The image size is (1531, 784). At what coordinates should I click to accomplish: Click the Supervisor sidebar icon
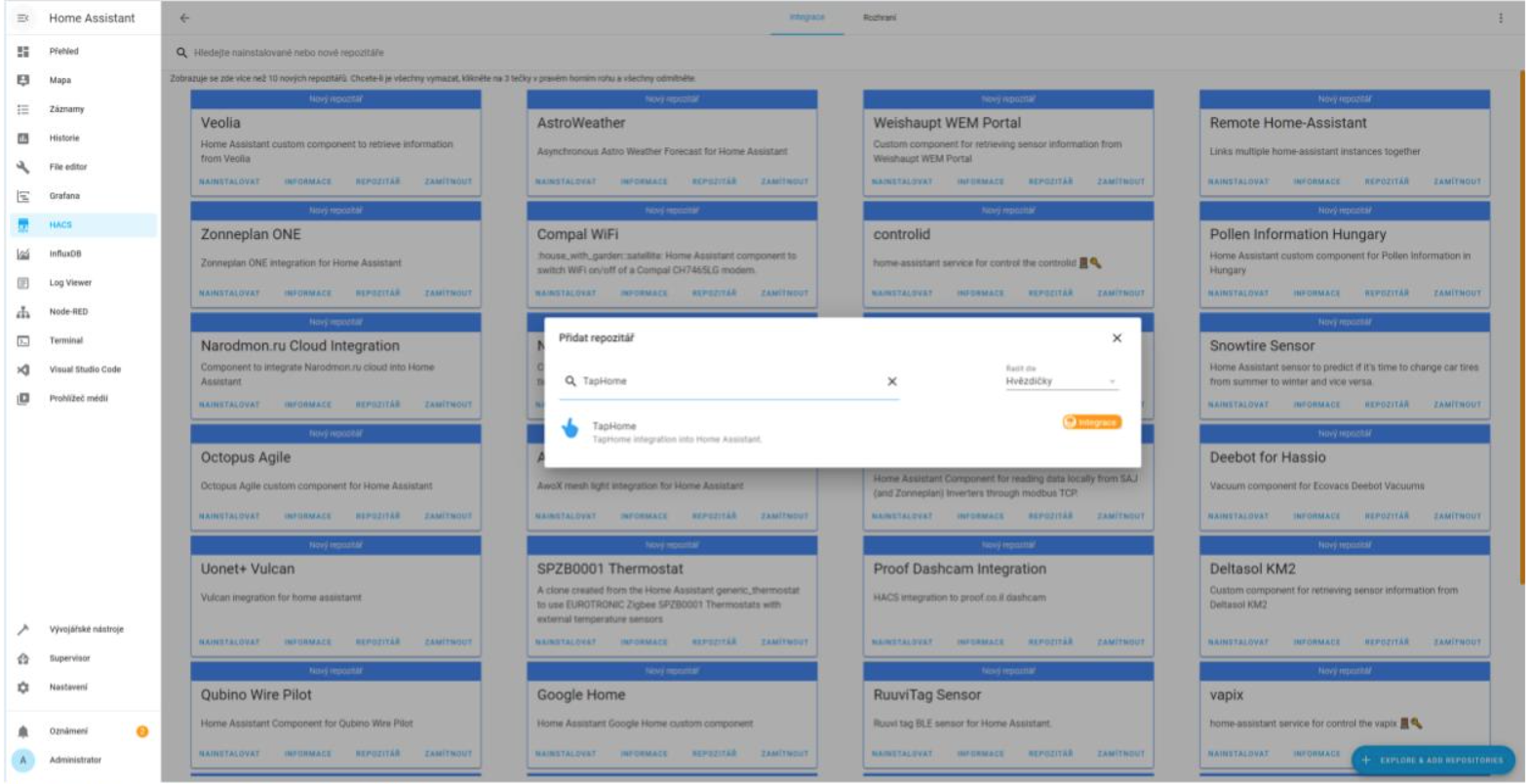[23, 659]
